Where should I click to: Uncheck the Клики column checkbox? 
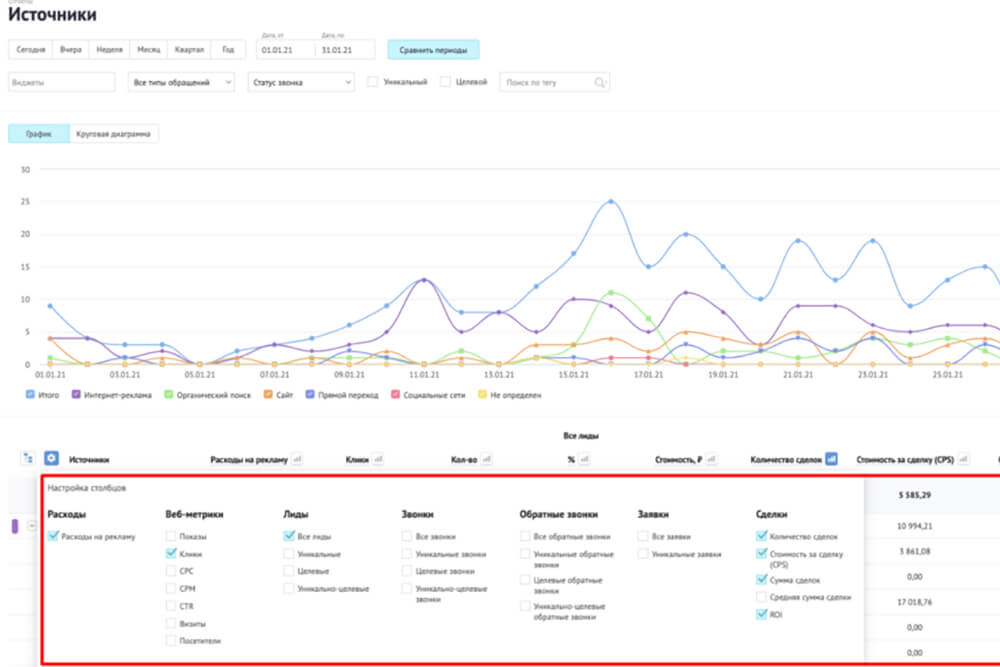(x=170, y=553)
